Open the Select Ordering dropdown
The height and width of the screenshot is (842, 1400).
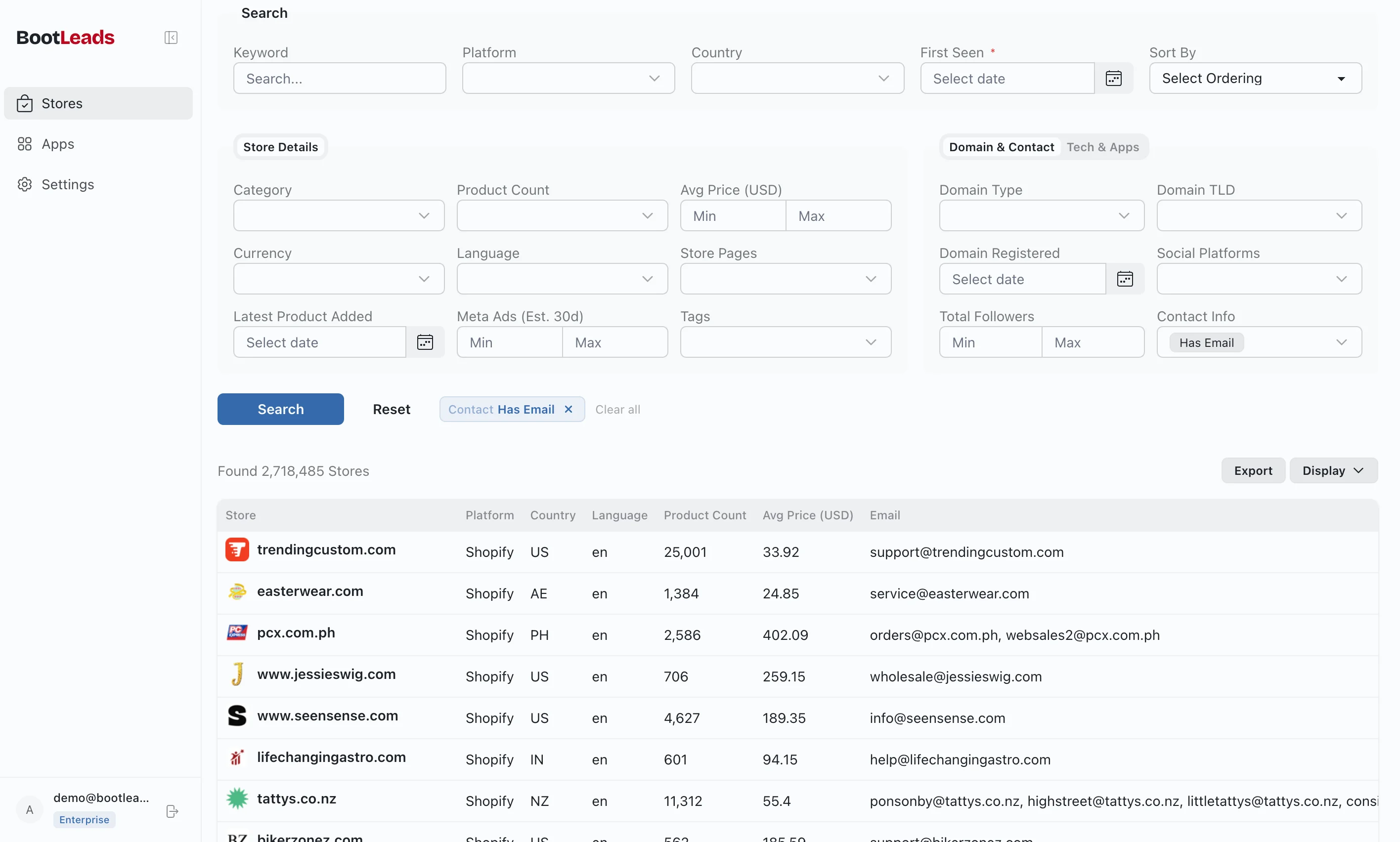[1254, 78]
